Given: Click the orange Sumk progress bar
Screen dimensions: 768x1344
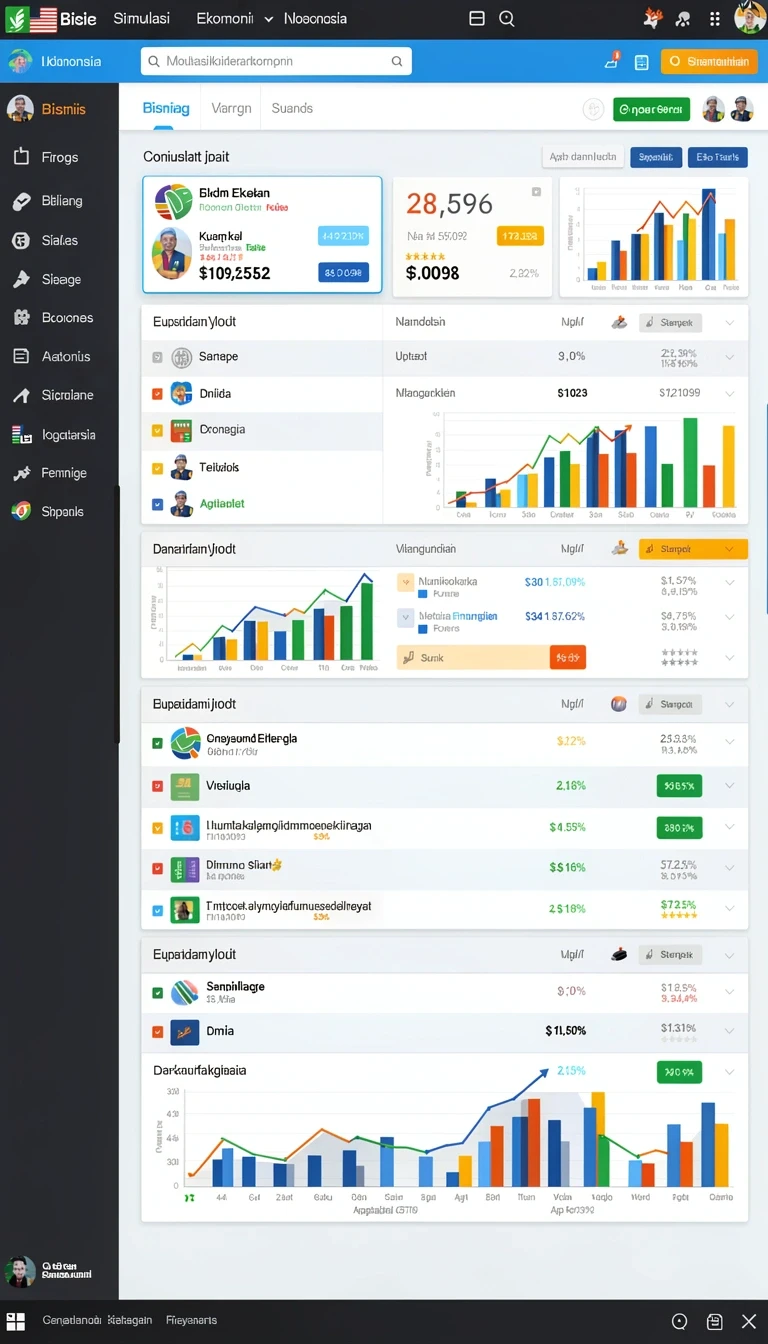Looking at the screenshot, I should [492, 657].
